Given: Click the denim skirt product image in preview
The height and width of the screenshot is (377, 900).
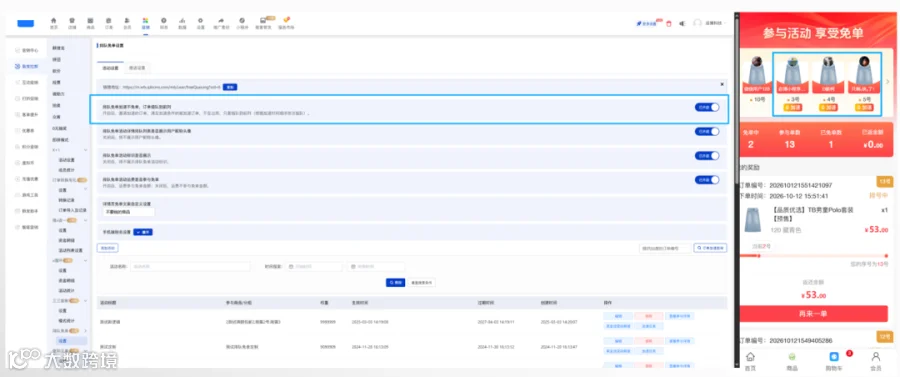Looking at the screenshot, I should click(x=752, y=219).
